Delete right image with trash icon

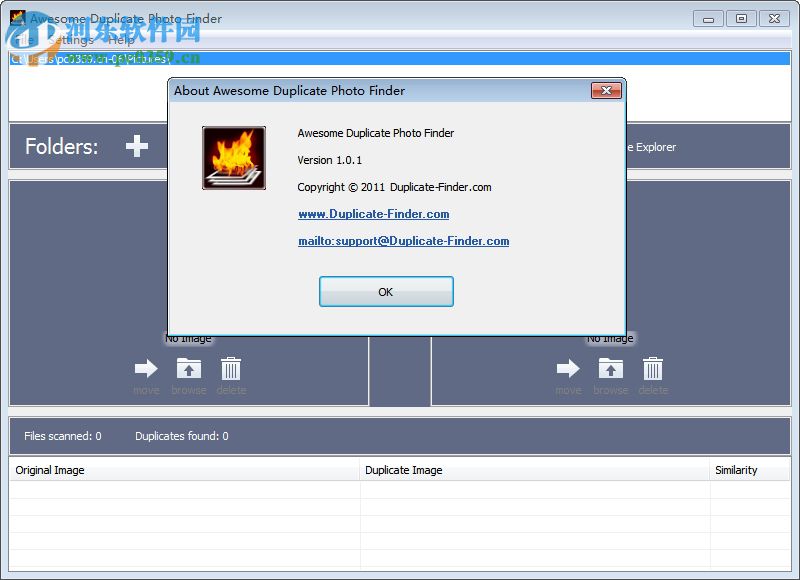tap(653, 369)
